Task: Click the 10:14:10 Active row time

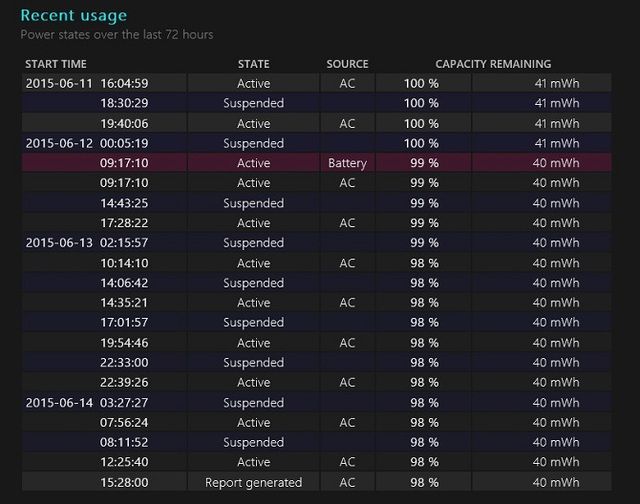Action: (x=124, y=263)
